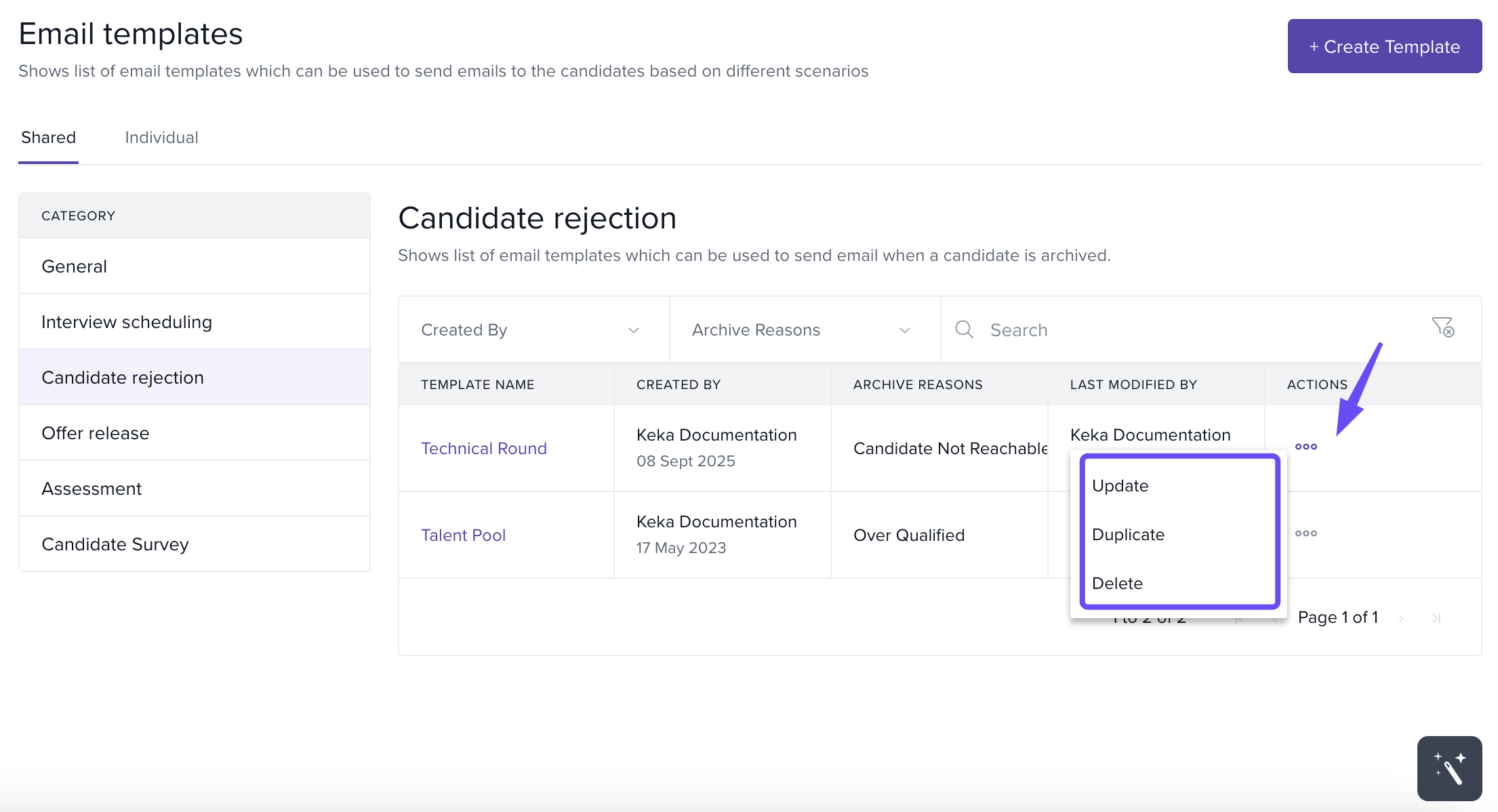This screenshot has height=812, width=1498.
Task: Jump to last page arrow
Action: tap(1436, 618)
